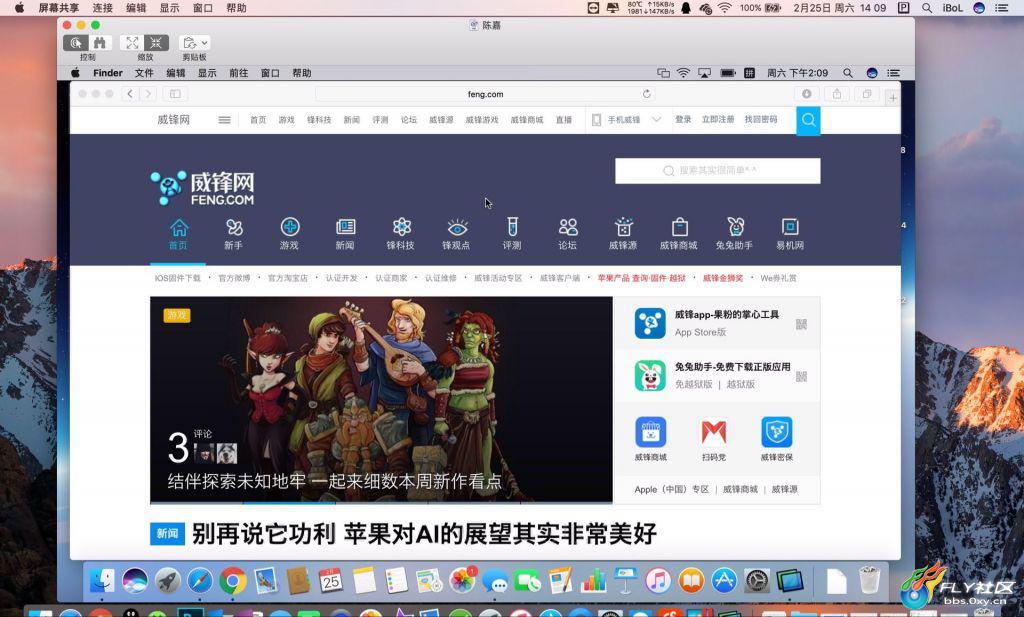This screenshot has width=1024, height=617.
Task: Open the 评测 test tube icon
Action: pyautogui.click(x=512, y=234)
